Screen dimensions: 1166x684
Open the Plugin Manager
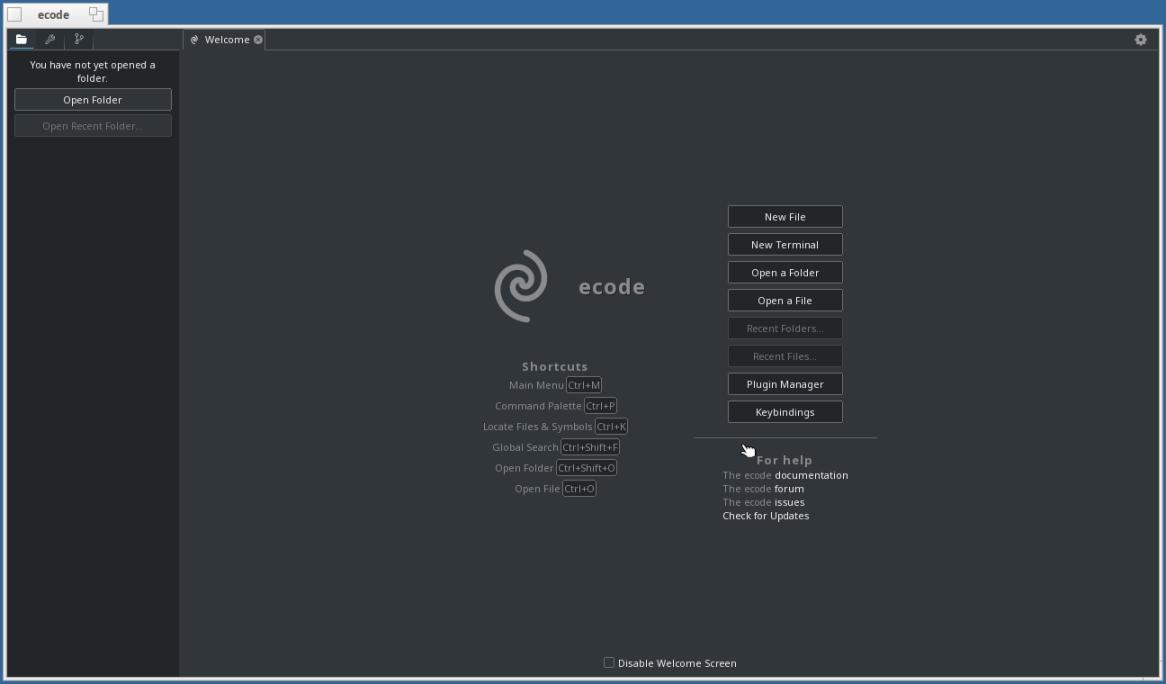pyautogui.click(x=785, y=384)
